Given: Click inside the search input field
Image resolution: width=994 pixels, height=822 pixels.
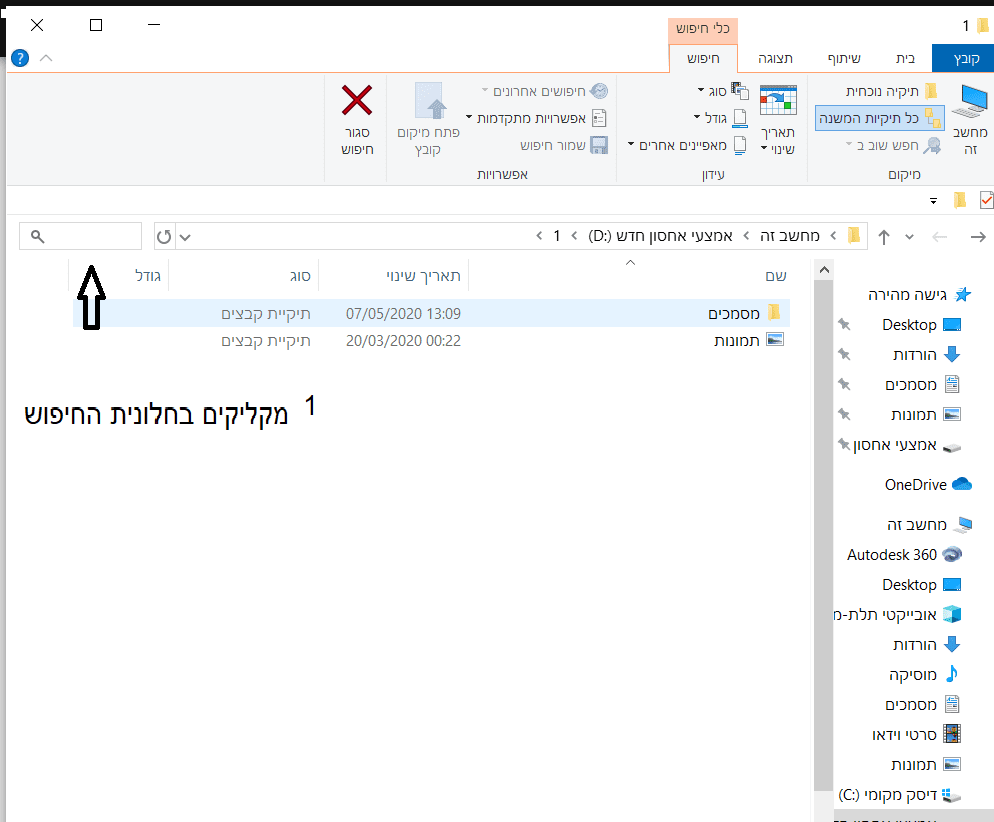Looking at the screenshot, I should [x=80, y=235].
